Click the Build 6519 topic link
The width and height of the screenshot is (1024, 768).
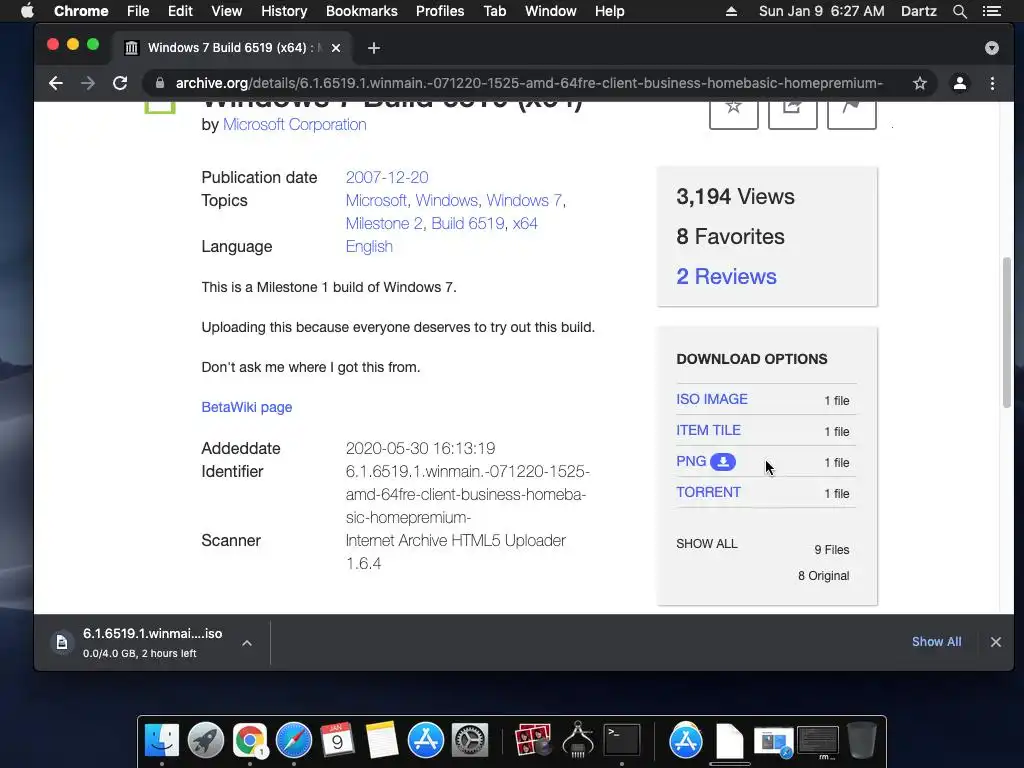click(468, 223)
